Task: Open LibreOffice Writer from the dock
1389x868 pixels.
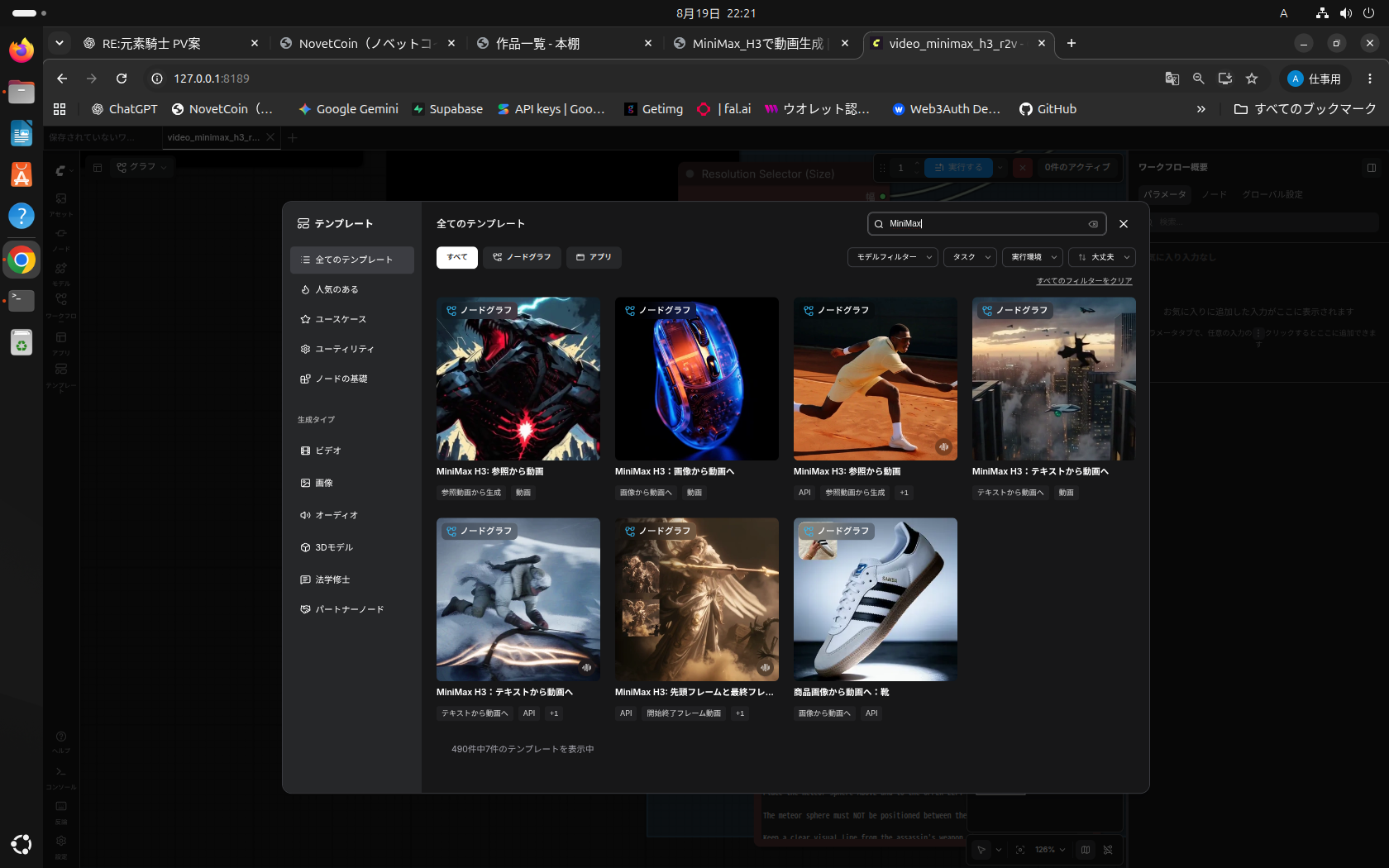Action: coord(21,133)
